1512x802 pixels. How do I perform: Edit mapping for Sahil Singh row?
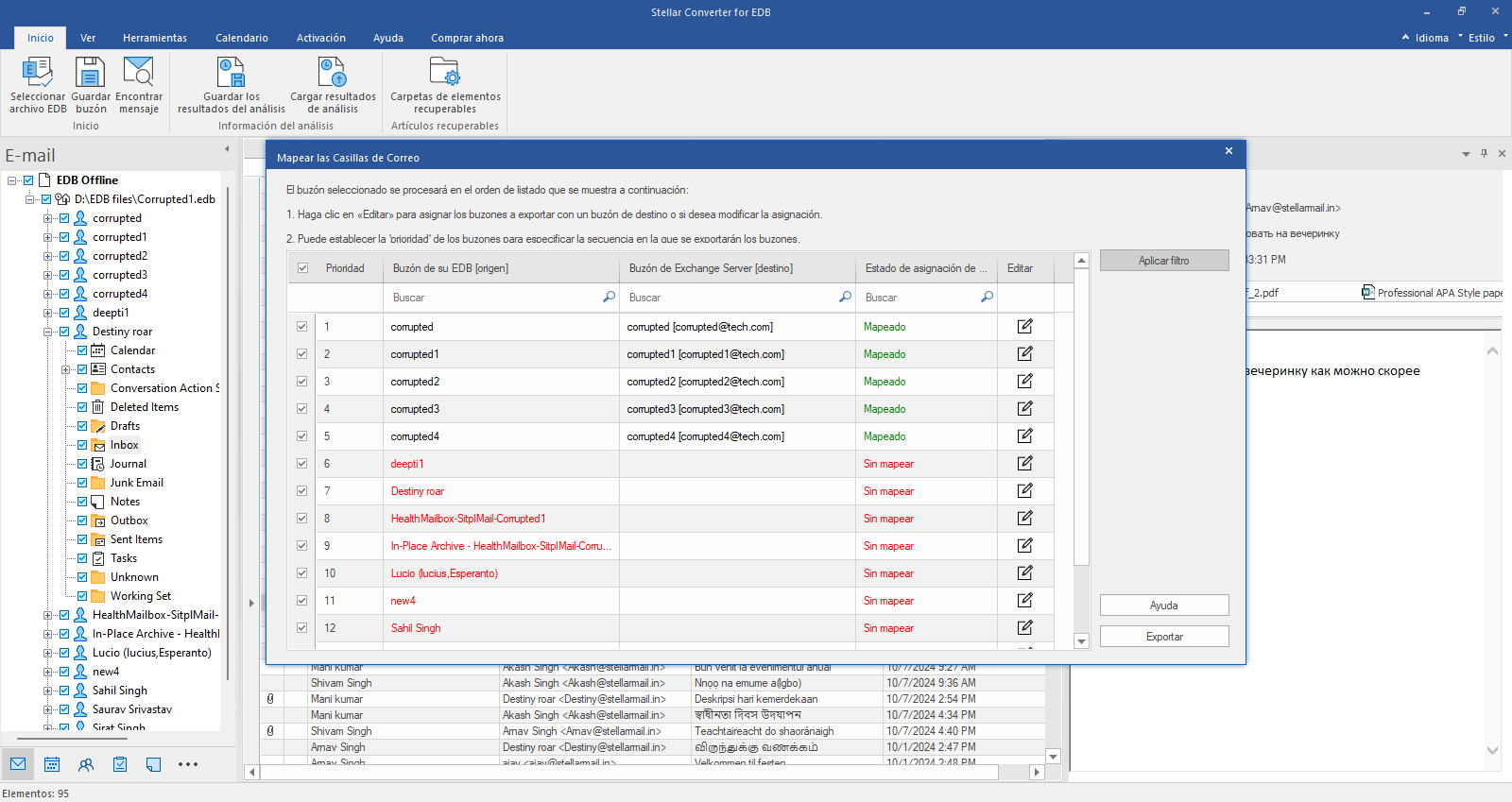tap(1025, 628)
